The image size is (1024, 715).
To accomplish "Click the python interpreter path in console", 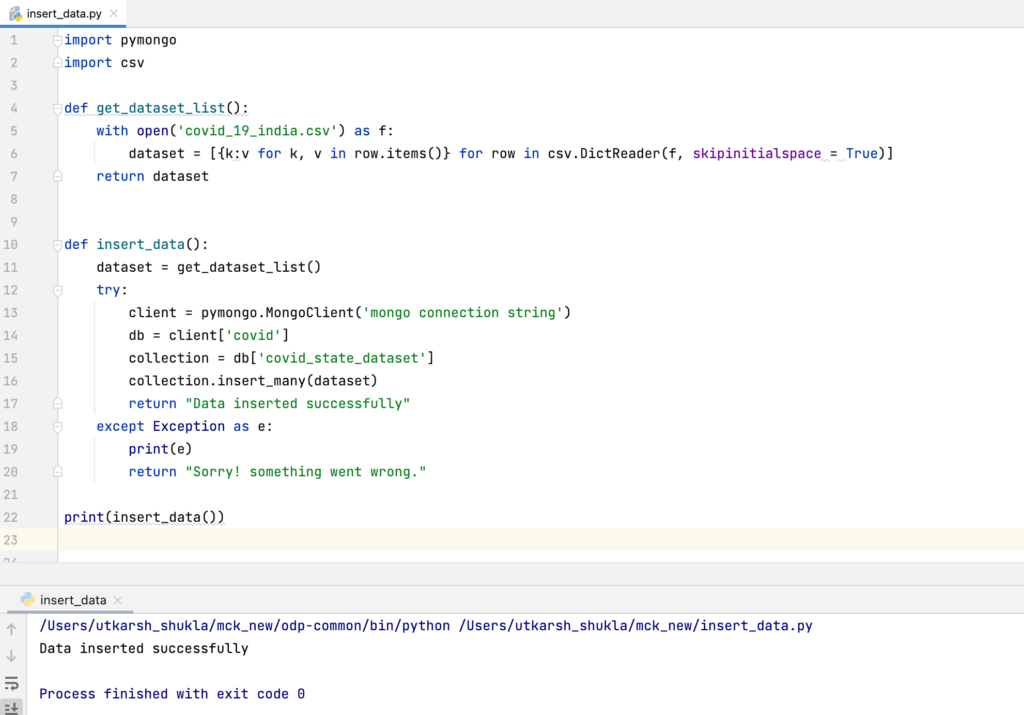I will (244, 626).
